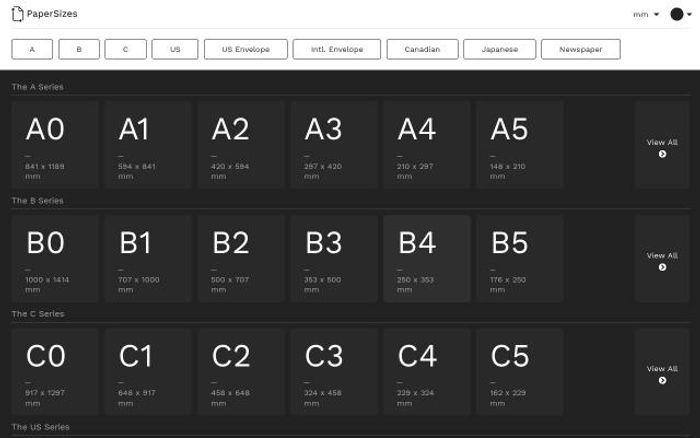Choose the Canadian paper category
This screenshot has height=438, width=700.
pyautogui.click(x=421, y=49)
